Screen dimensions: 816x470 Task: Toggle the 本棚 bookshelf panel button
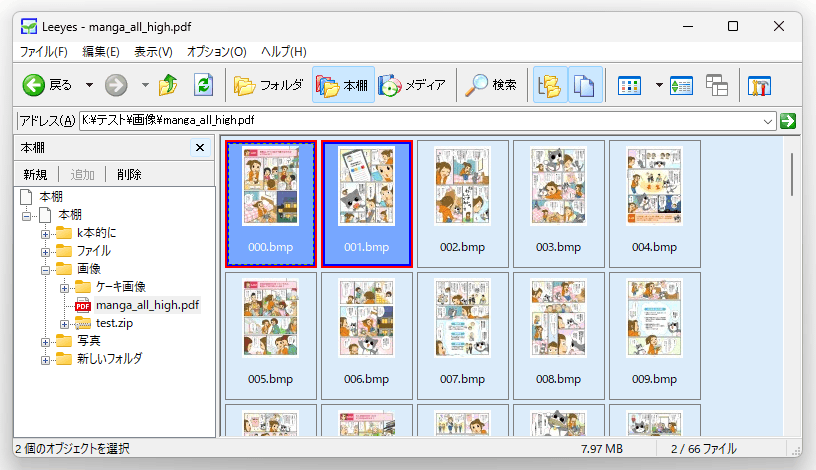pos(343,85)
